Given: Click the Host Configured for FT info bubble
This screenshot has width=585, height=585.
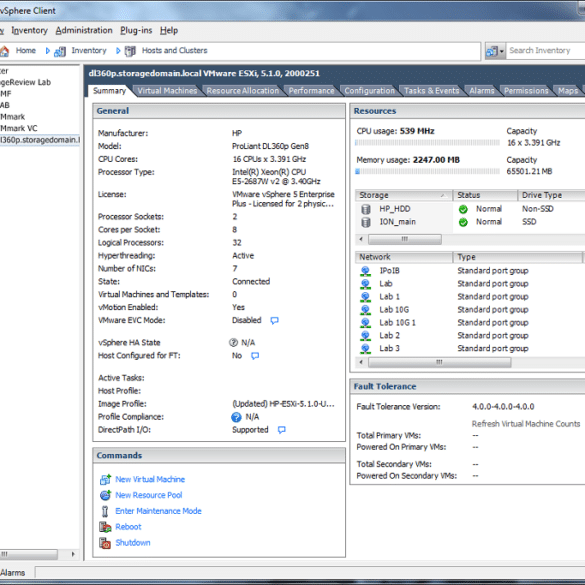Looking at the screenshot, I should coord(255,356).
